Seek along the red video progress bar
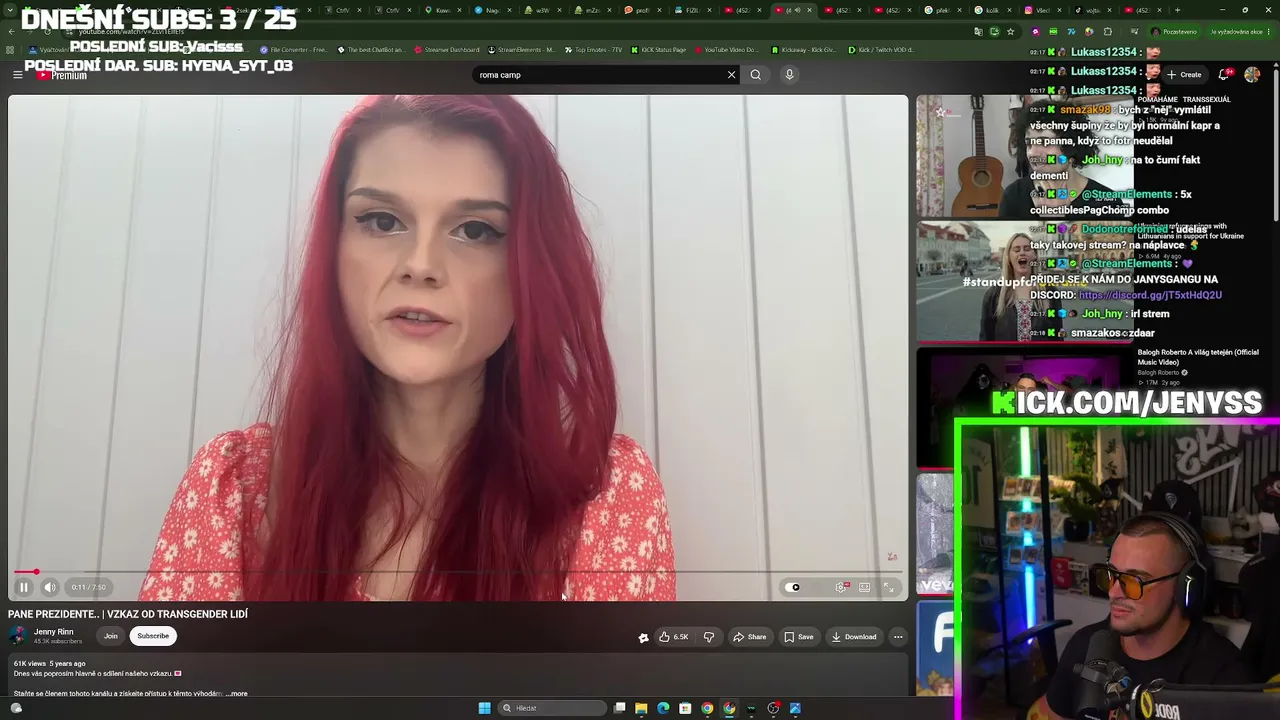Image resolution: width=1280 pixels, height=720 pixels. [458, 572]
